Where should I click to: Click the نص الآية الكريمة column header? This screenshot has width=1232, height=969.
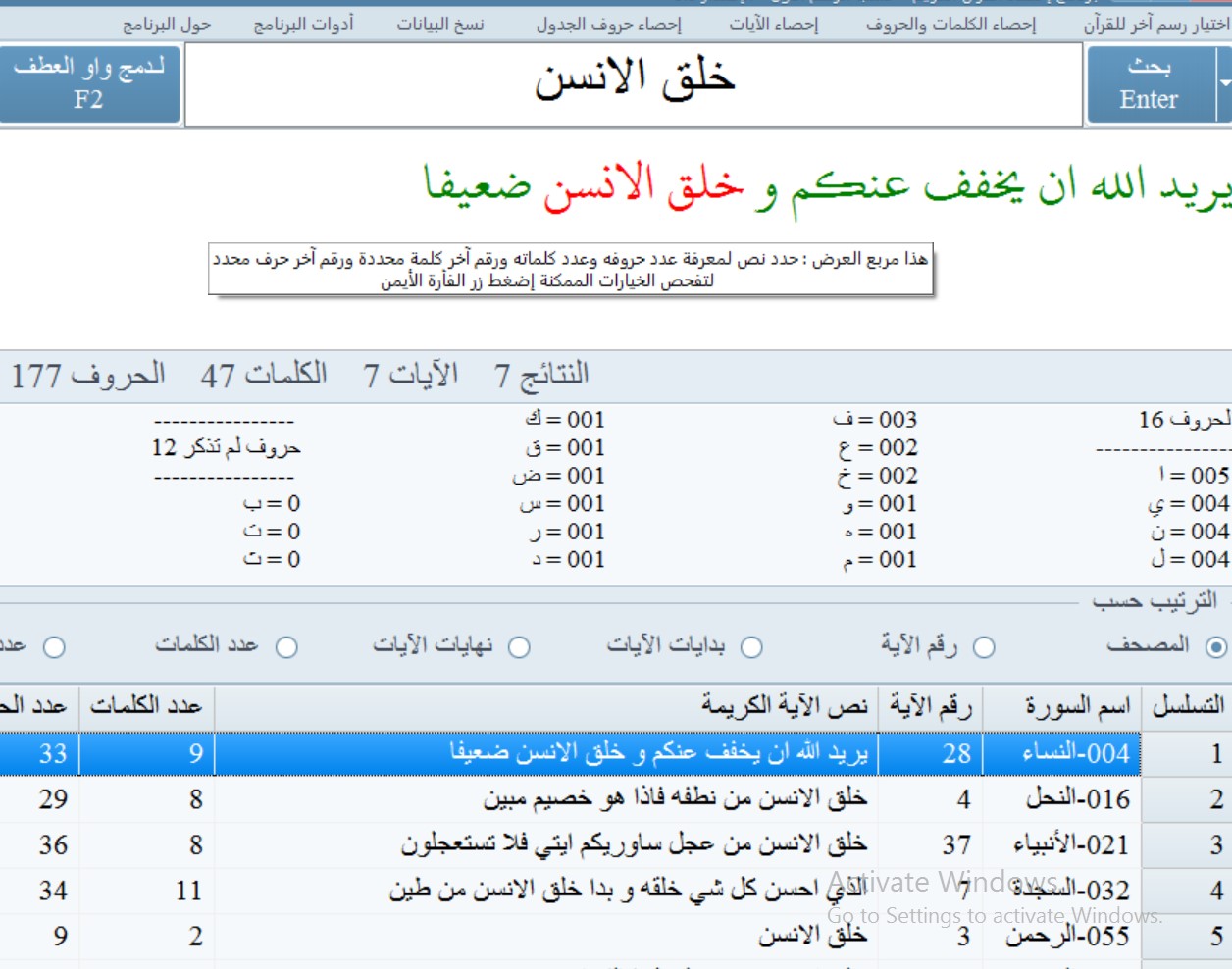pyautogui.click(x=546, y=706)
